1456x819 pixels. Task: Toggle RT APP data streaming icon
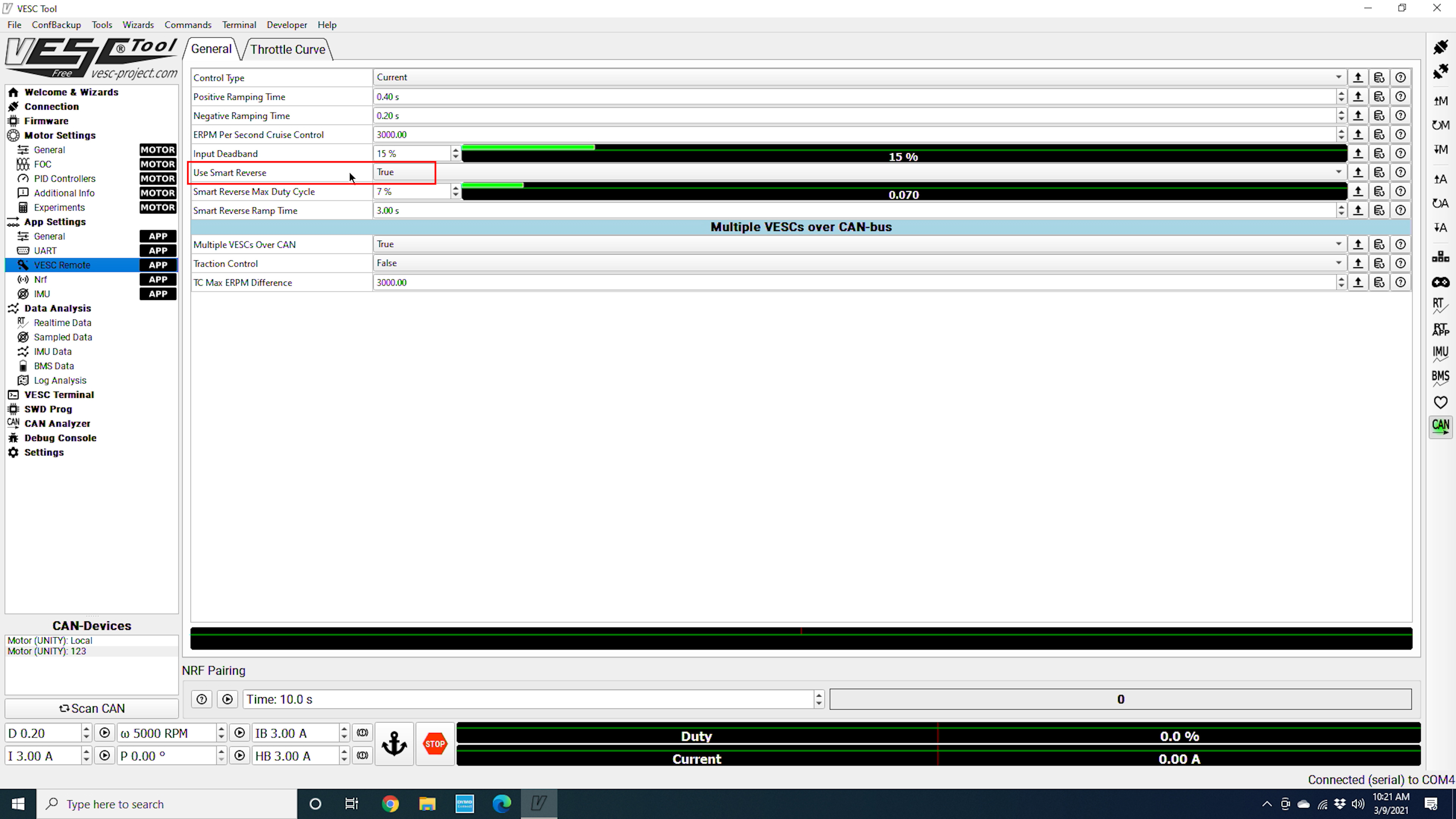tap(1440, 329)
